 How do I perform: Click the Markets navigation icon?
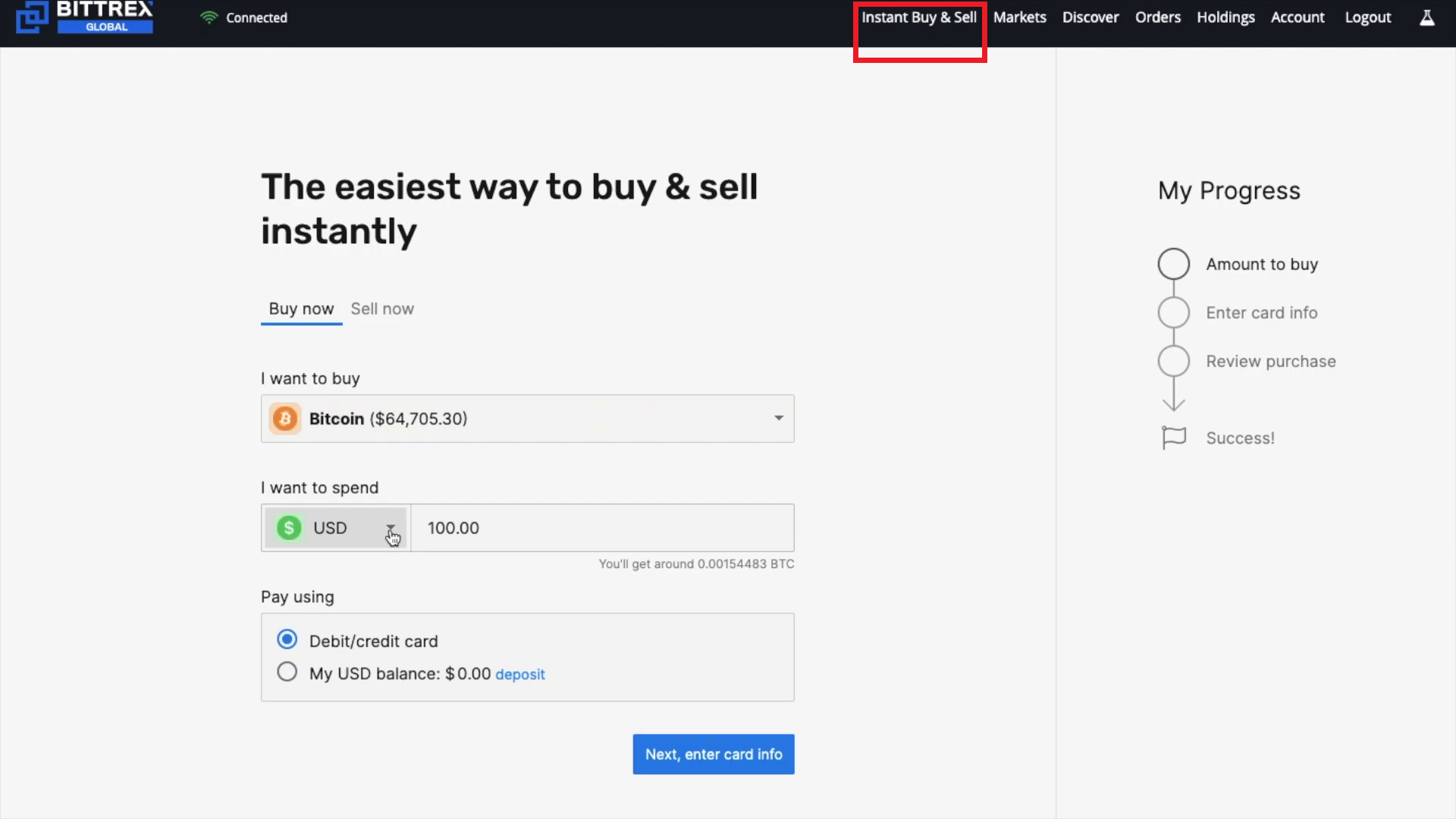point(1019,17)
